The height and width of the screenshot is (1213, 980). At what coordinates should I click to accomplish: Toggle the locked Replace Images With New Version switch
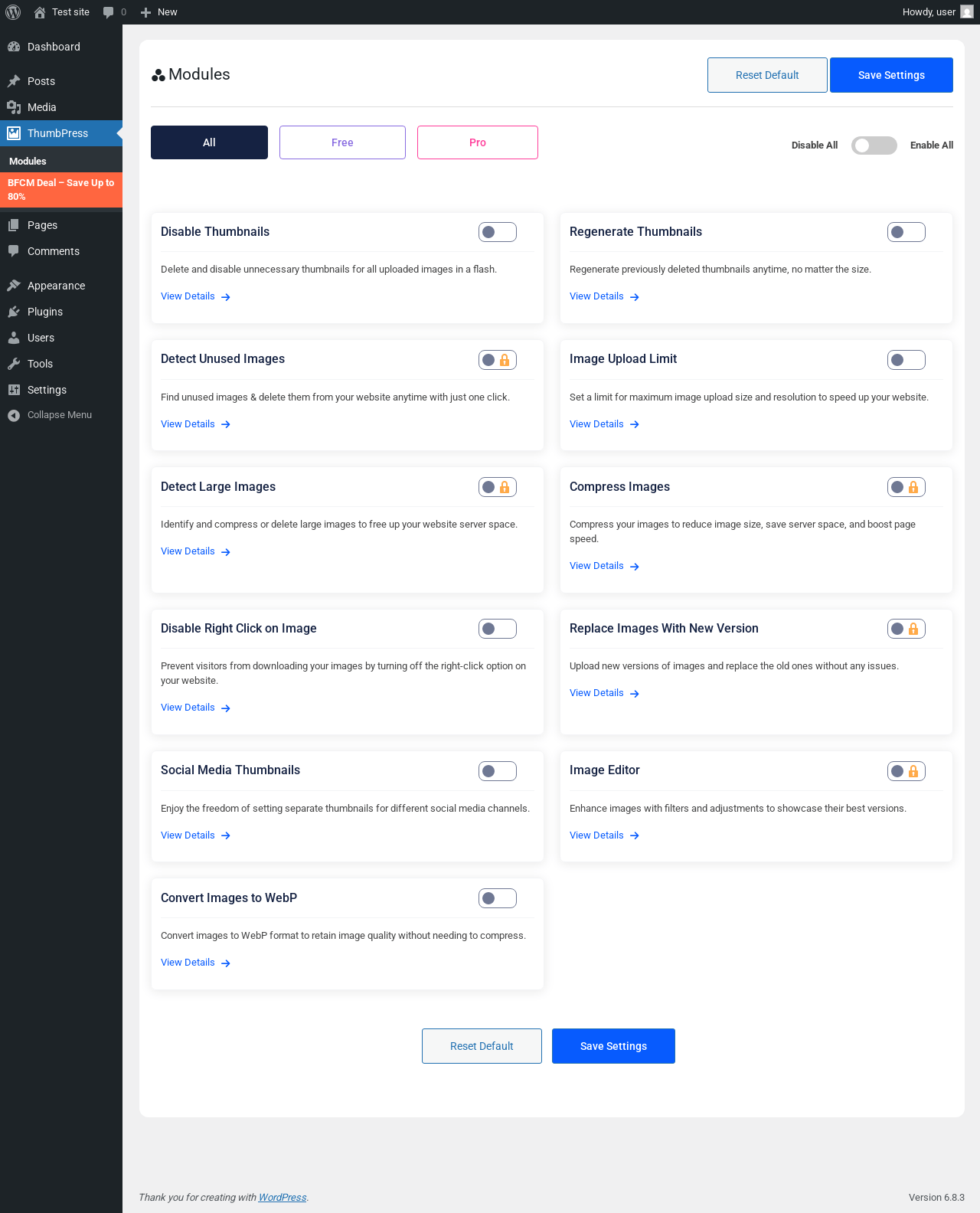pos(906,629)
